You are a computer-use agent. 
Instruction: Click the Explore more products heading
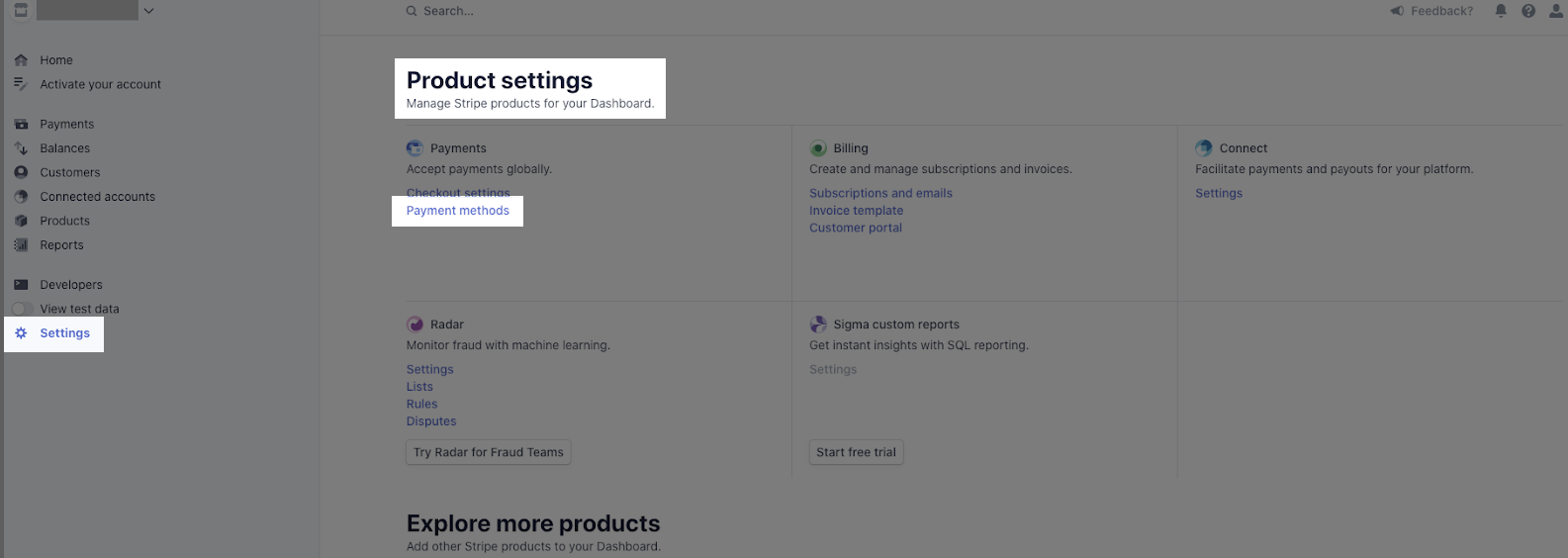pos(533,523)
